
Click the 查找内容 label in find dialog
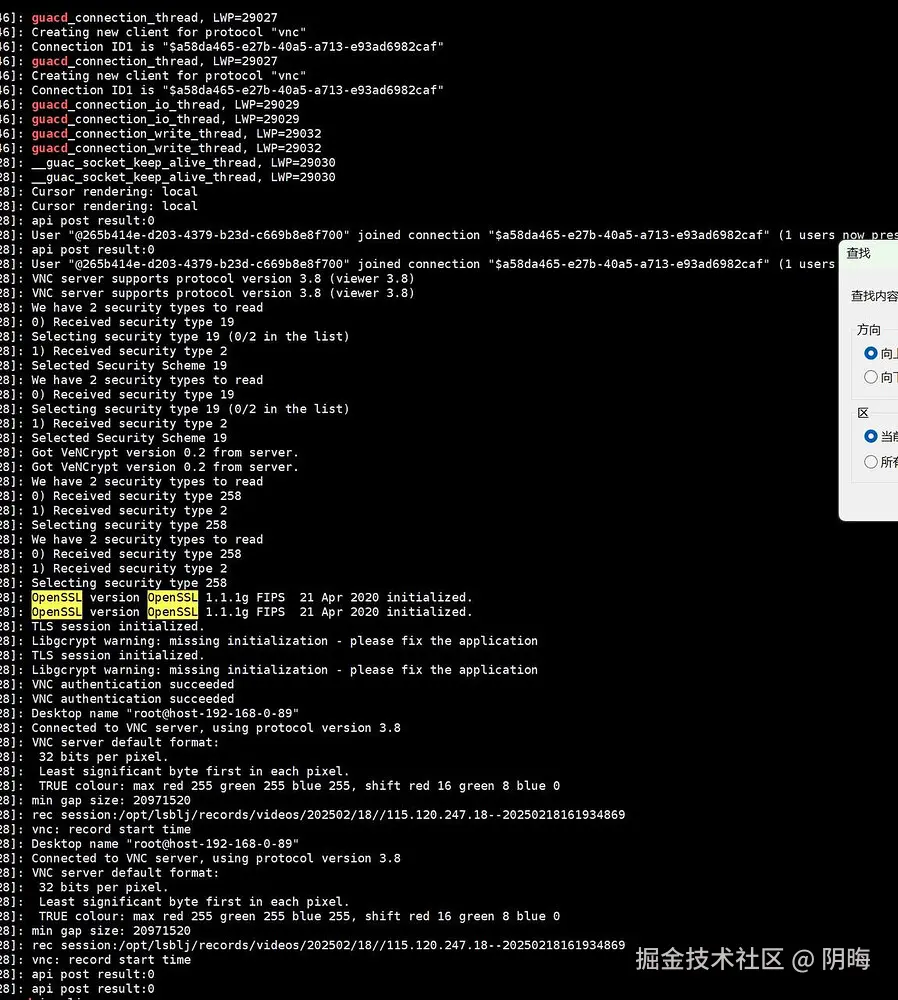click(x=874, y=296)
